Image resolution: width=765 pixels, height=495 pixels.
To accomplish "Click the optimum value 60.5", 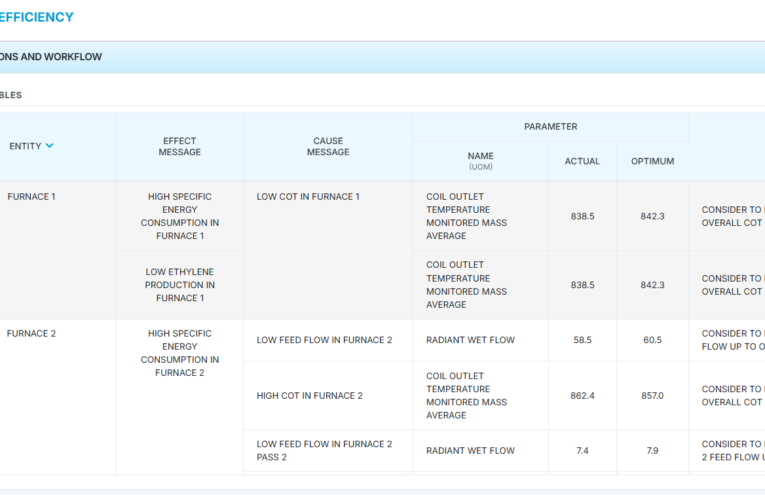I will pyautogui.click(x=652, y=340).
